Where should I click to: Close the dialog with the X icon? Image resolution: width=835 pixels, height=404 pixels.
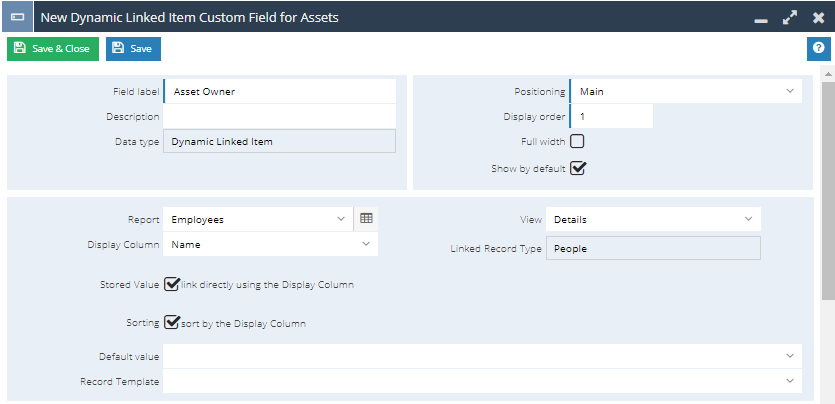[x=818, y=18]
